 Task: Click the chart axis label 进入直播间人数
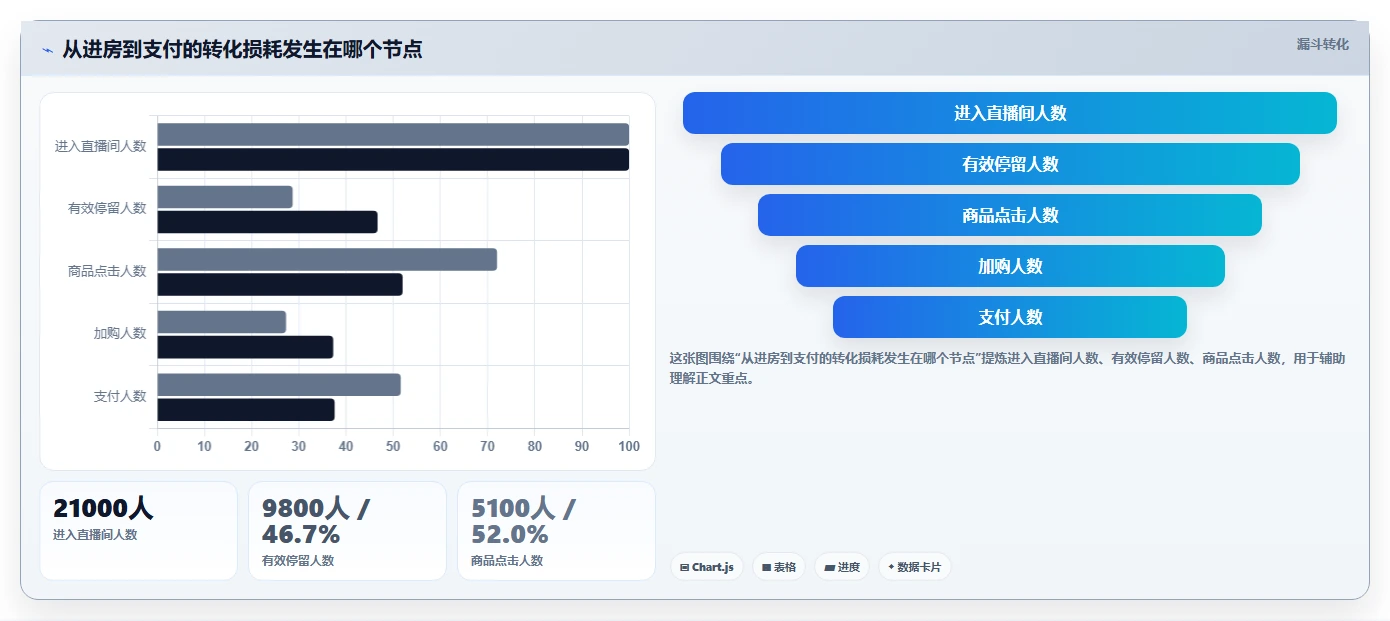pyautogui.click(x=101, y=146)
